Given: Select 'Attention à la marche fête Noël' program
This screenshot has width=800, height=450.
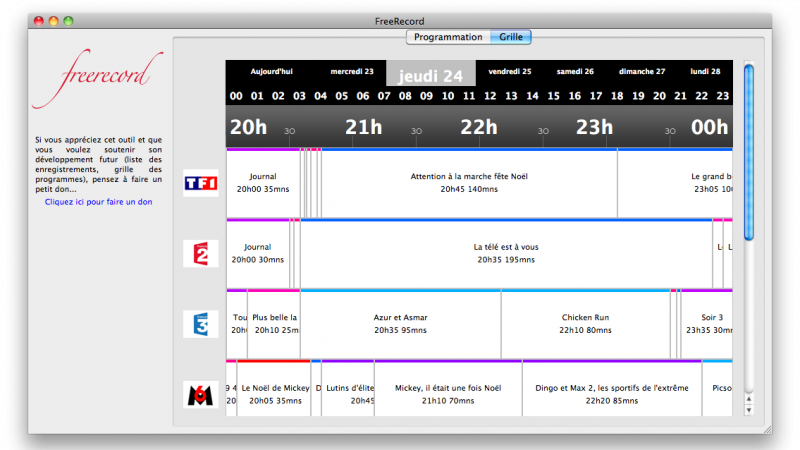Looking at the screenshot, I should 469,183.
